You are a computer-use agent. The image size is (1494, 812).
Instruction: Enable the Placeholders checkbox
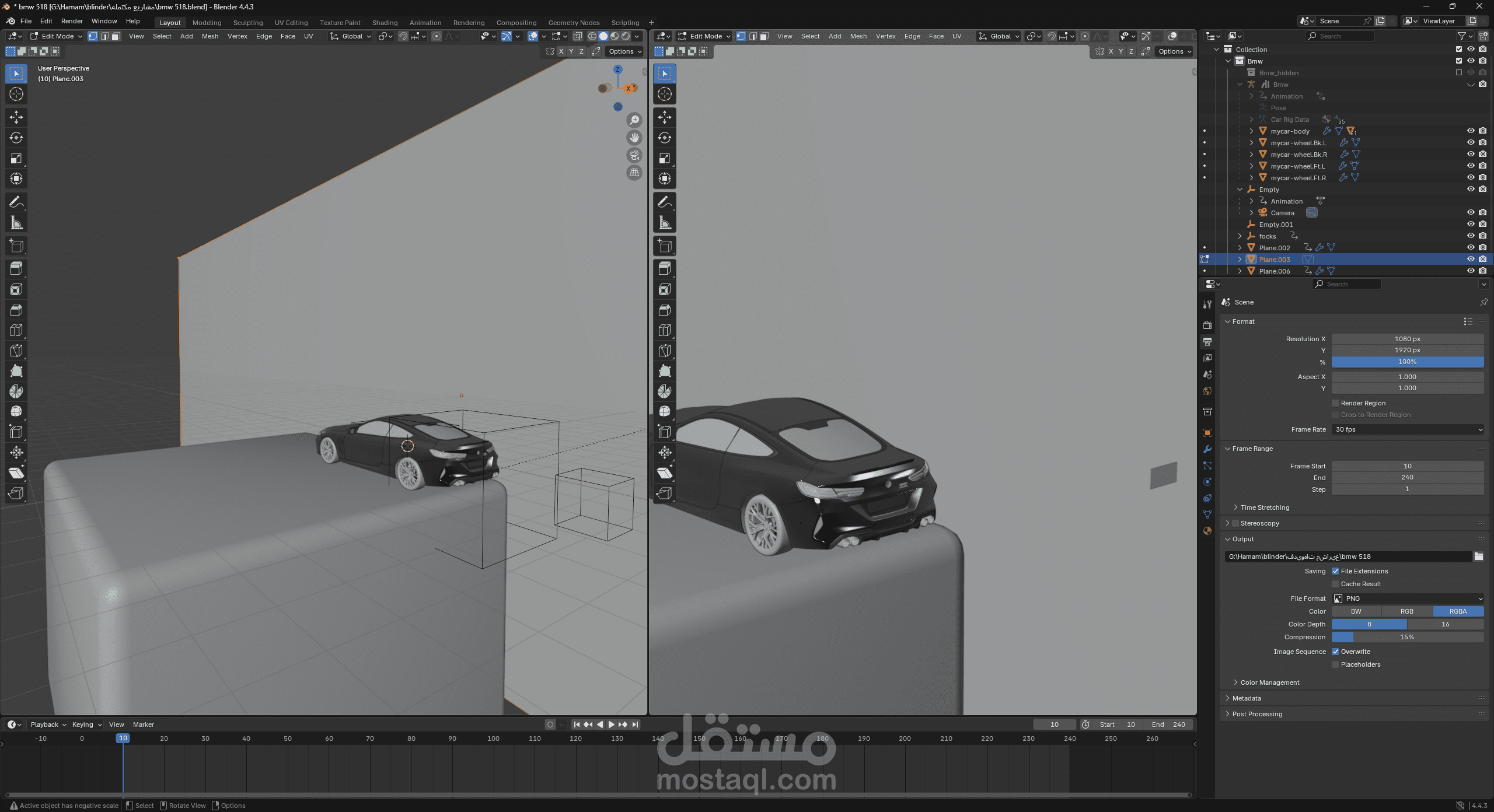click(1335, 664)
